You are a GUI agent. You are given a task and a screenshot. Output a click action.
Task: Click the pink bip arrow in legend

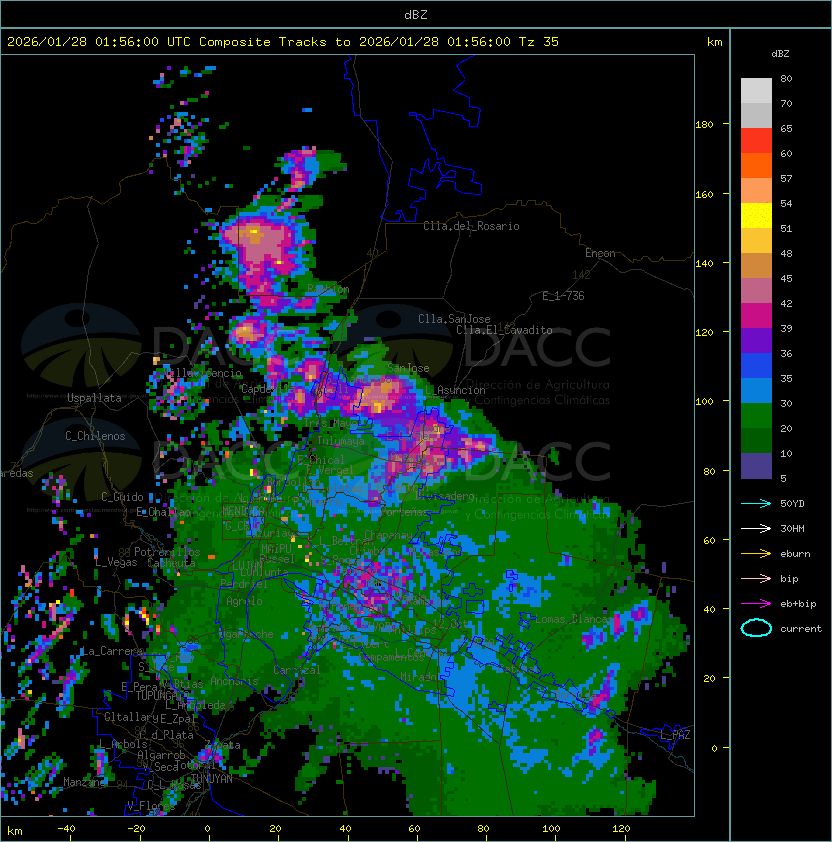coord(756,578)
